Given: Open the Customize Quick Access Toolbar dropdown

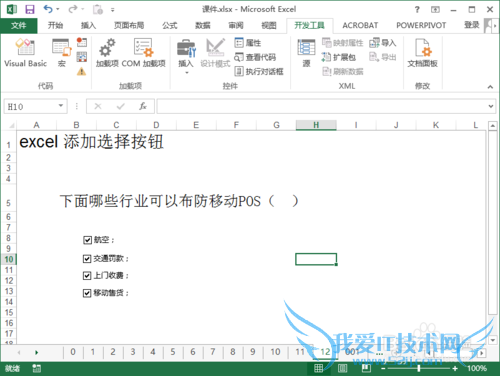Looking at the screenshot, I should (x=113, y=10).
